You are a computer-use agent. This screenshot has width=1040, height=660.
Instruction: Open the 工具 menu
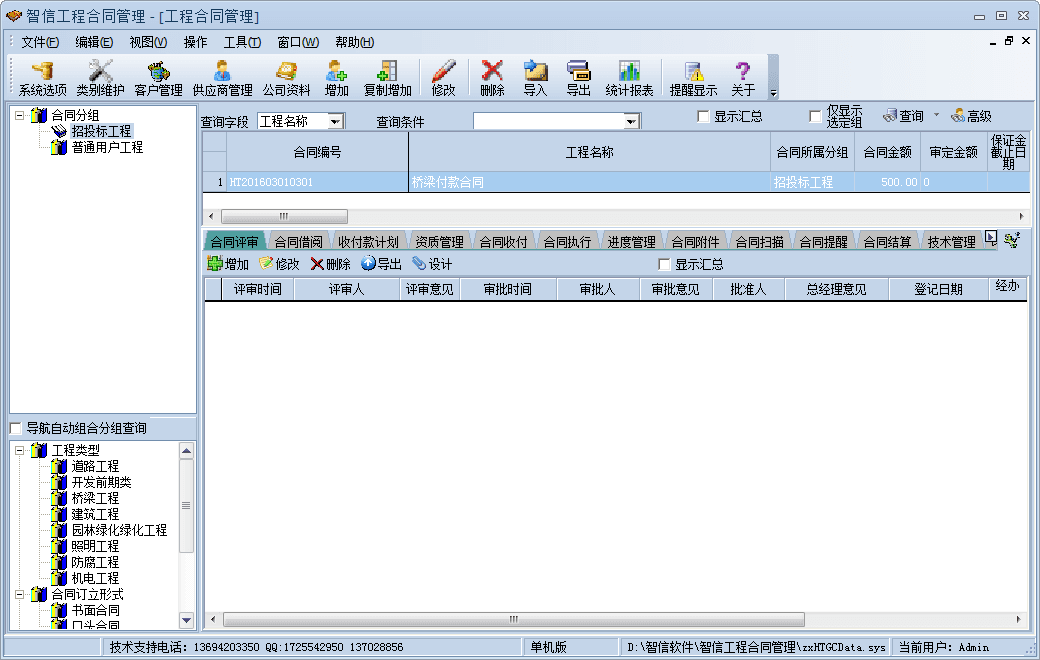[x=241, y=42]
